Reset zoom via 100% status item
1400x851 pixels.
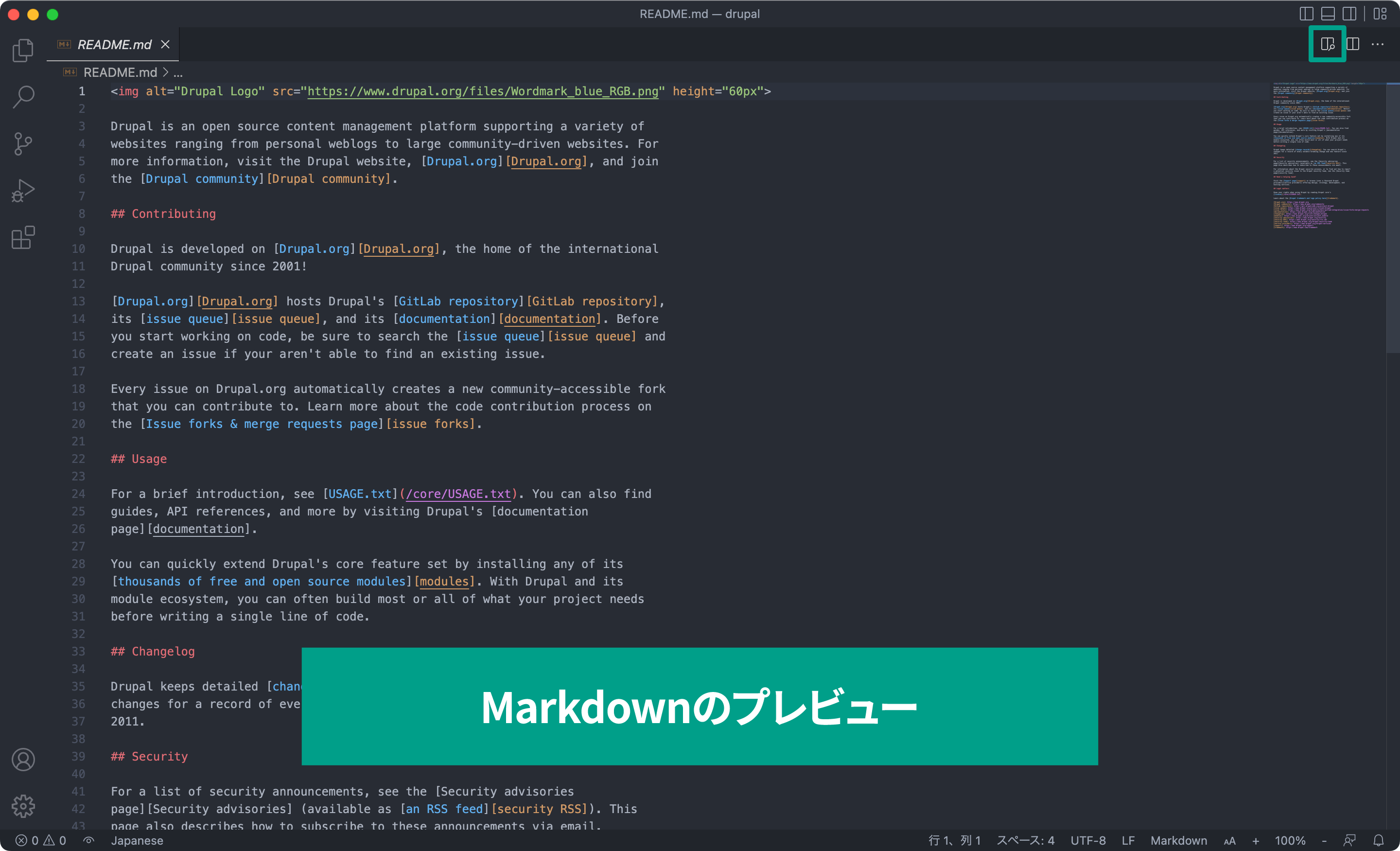coord(1290,840)
